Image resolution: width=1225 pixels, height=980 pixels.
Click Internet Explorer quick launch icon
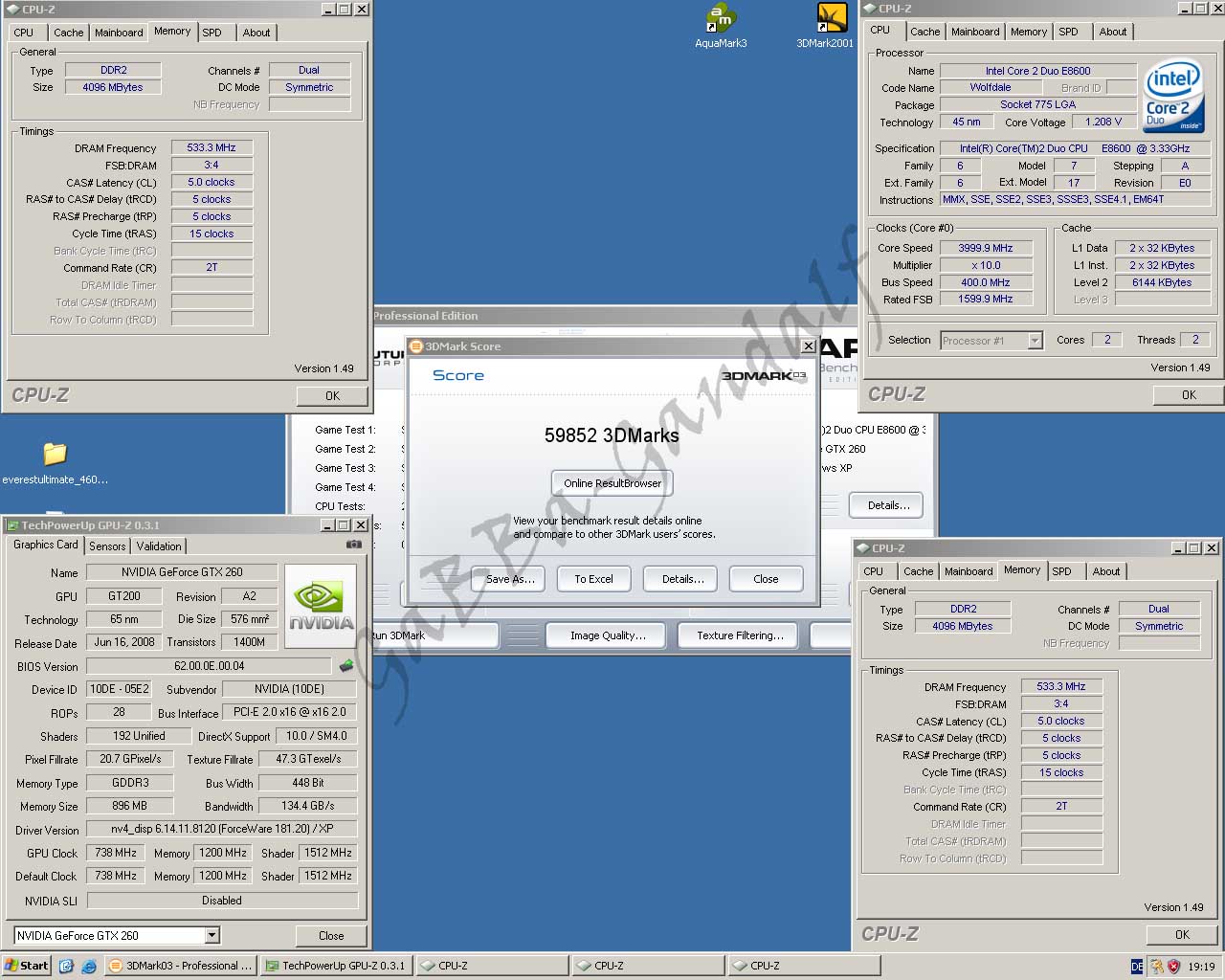[89, 966]
